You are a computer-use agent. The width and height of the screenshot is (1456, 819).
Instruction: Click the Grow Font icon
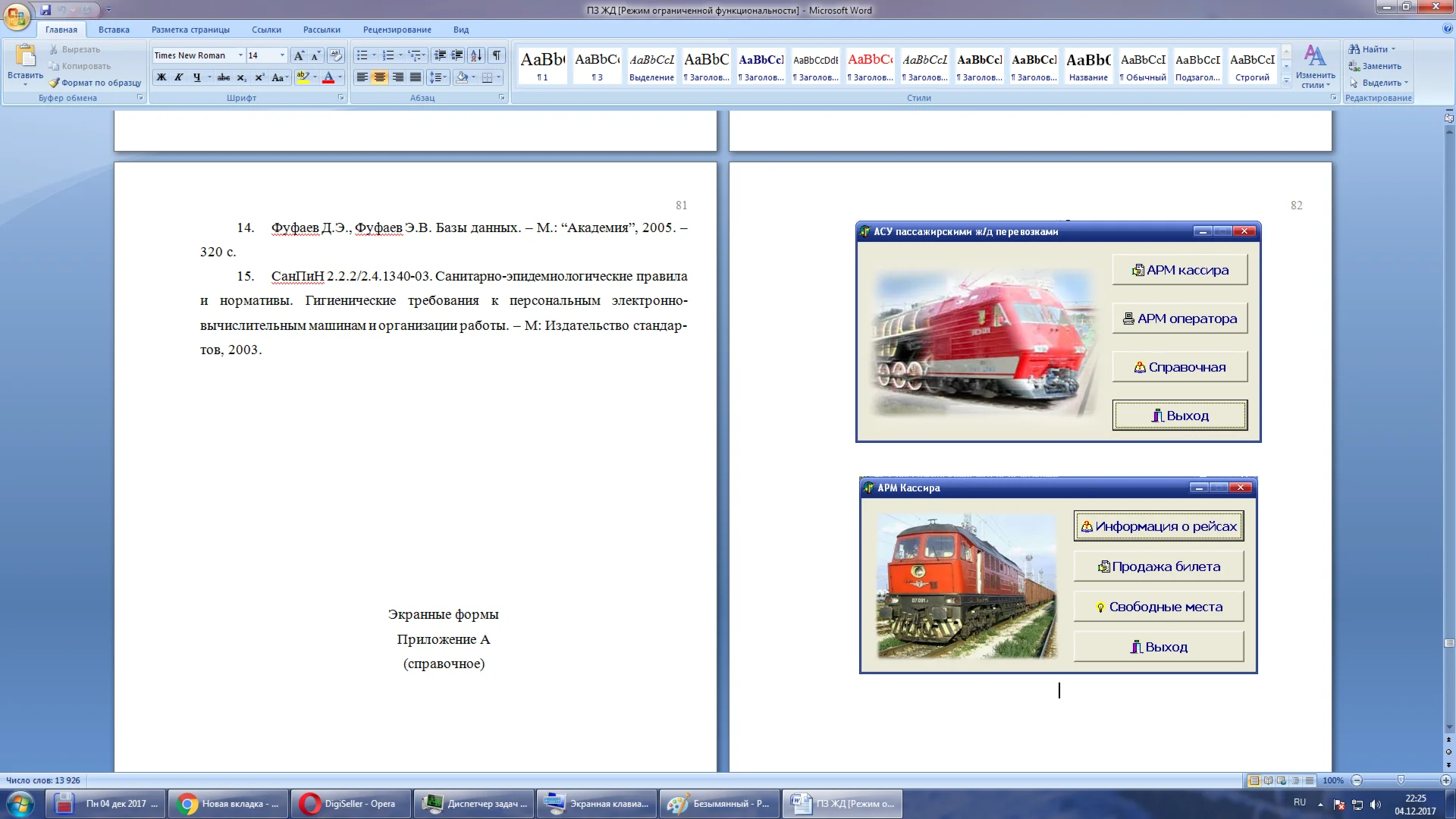pos(299,55)
